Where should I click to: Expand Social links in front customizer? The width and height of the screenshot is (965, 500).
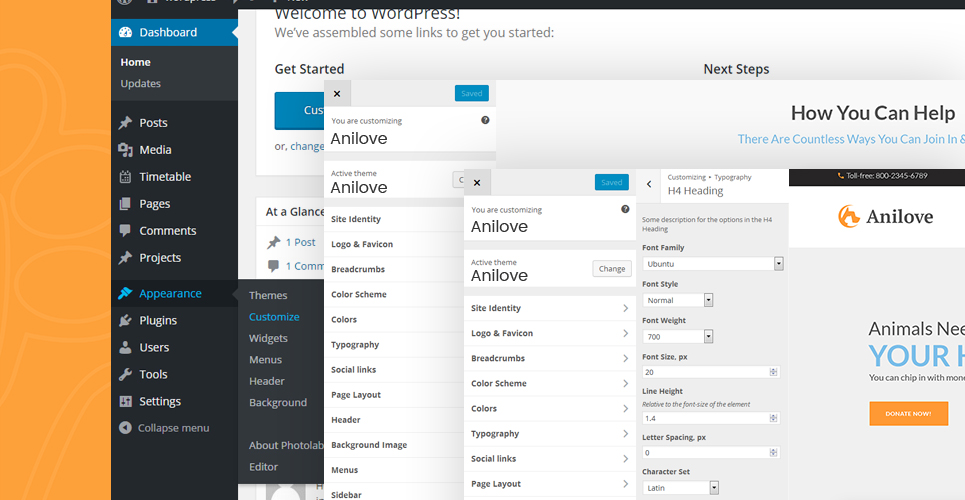coord(550,459)
